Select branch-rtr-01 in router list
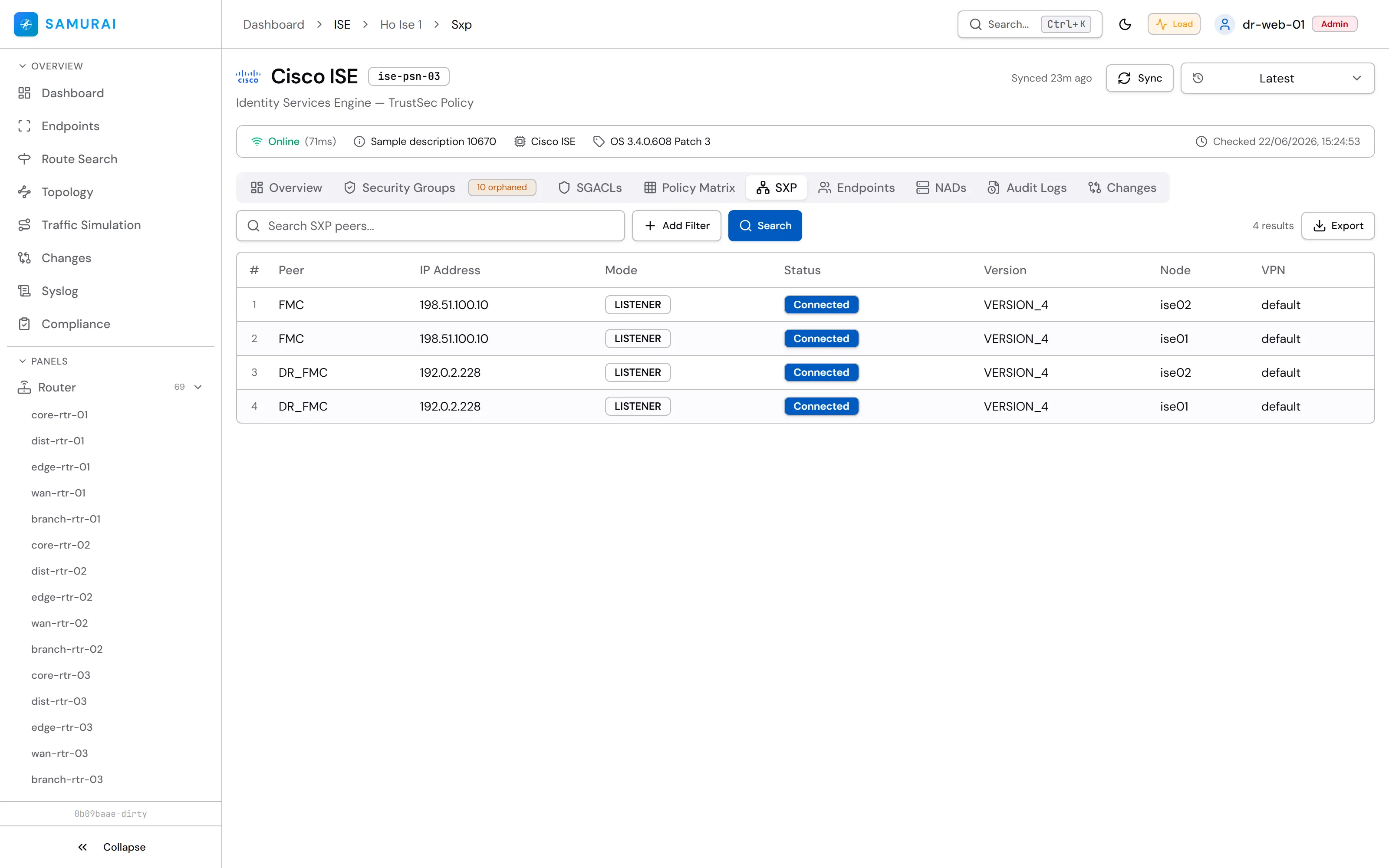 pos(66,519)
